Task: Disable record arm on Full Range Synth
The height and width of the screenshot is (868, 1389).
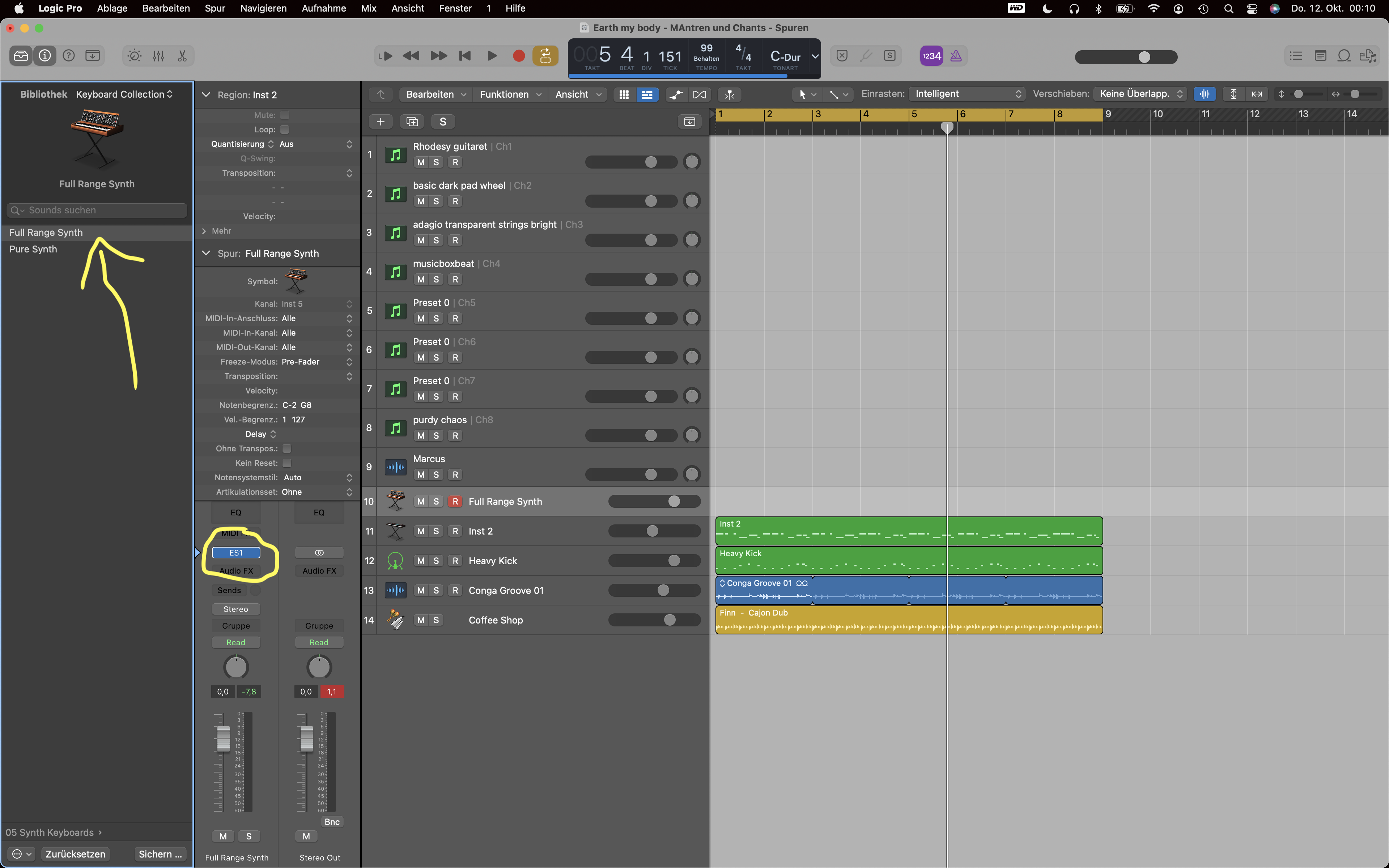Action: tap(455, 502)
